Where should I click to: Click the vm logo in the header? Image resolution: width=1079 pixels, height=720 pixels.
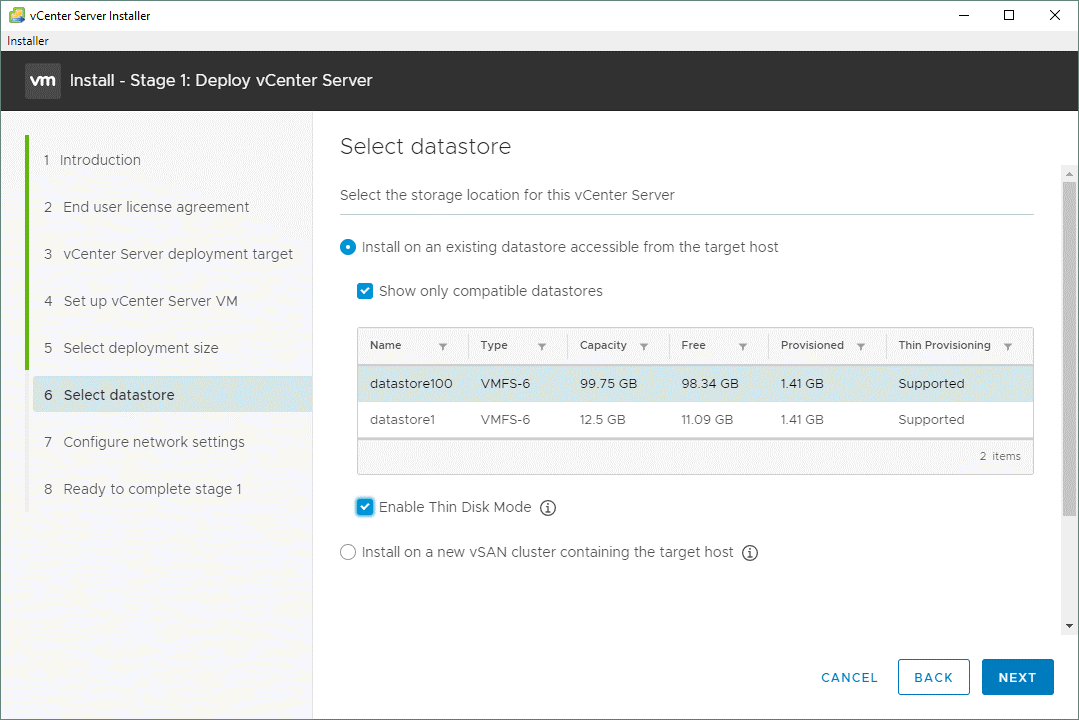click(x=42, y=80)
